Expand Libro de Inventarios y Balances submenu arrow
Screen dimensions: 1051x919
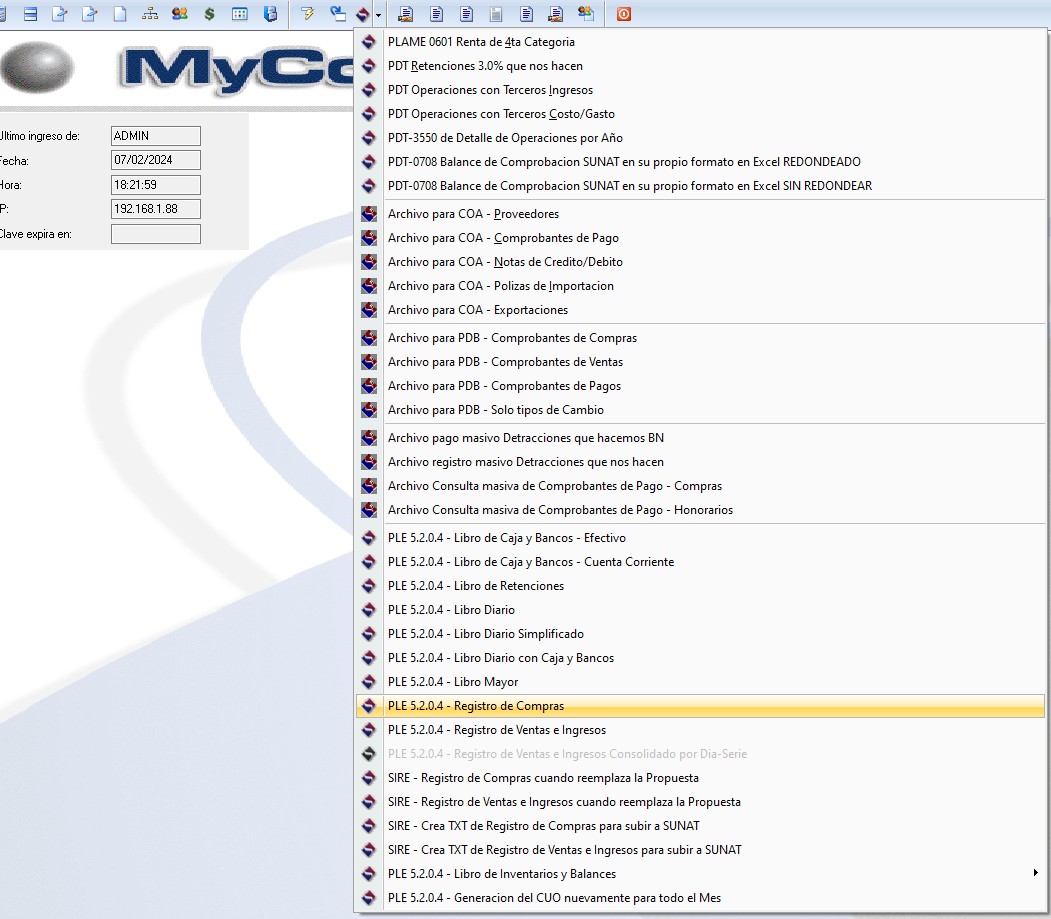1035,874
